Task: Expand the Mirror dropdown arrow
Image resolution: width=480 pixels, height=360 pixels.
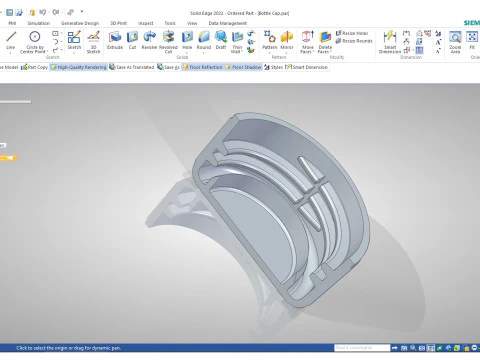Action: [287, 53]
